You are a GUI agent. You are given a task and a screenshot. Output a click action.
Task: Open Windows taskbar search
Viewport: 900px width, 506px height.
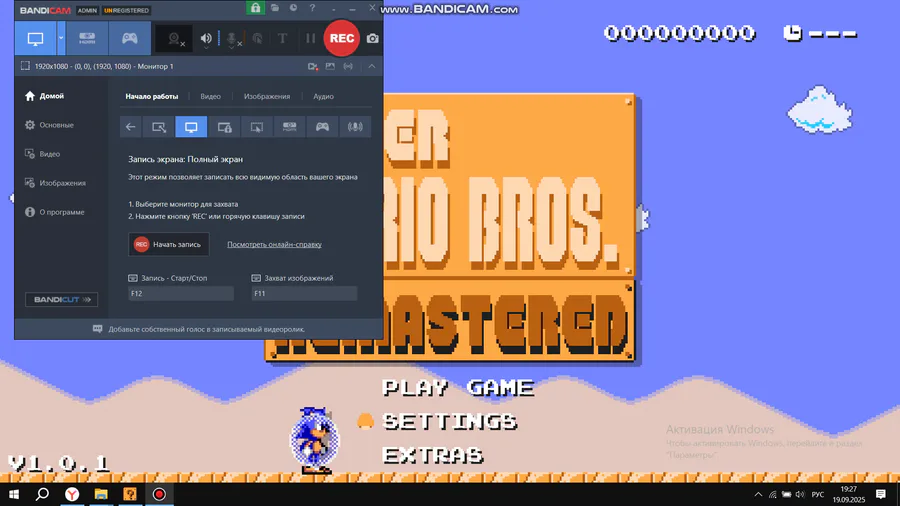[42, 495]
